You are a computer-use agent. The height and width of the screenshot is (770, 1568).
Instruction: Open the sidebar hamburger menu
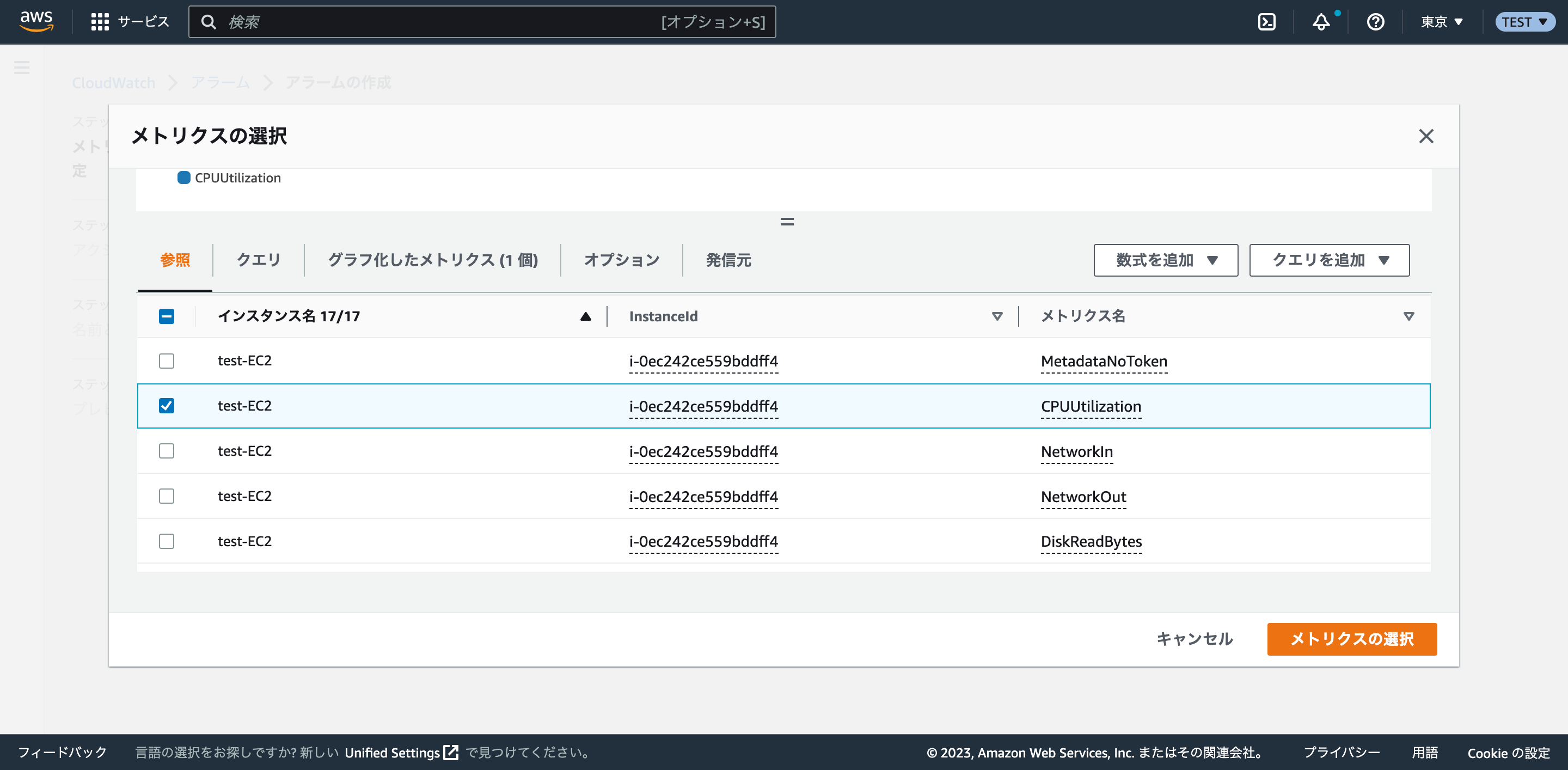(x=22, y=68)
